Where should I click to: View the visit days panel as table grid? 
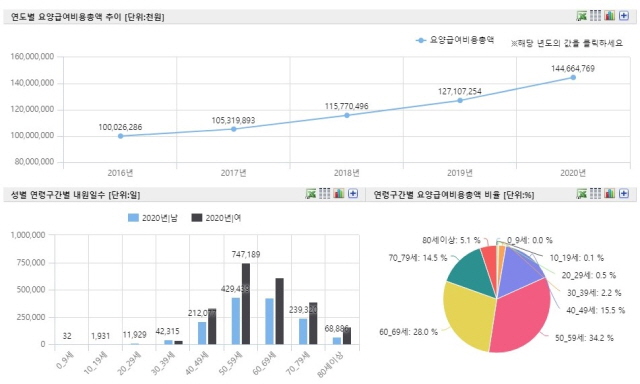pos(324,193)
